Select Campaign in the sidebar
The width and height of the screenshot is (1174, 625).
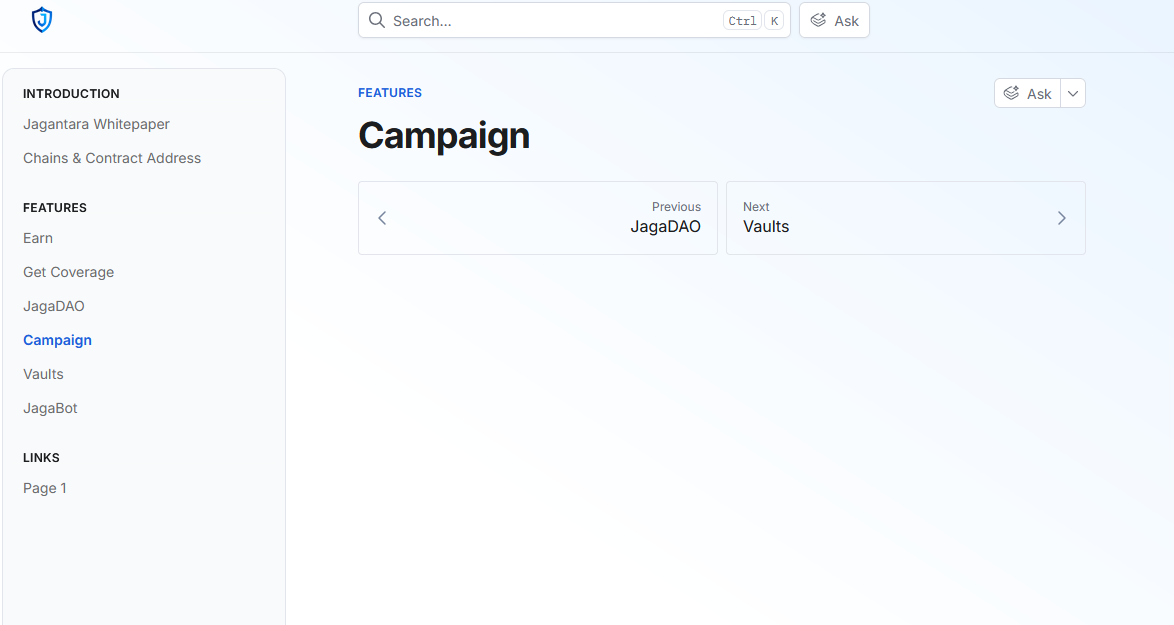tap(57, 340)
